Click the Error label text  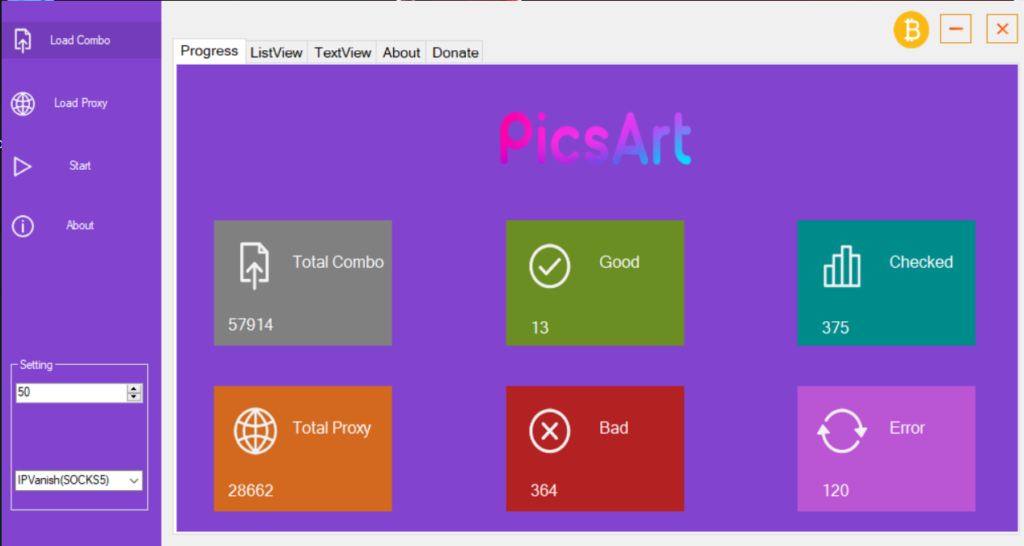click(906, 428)
